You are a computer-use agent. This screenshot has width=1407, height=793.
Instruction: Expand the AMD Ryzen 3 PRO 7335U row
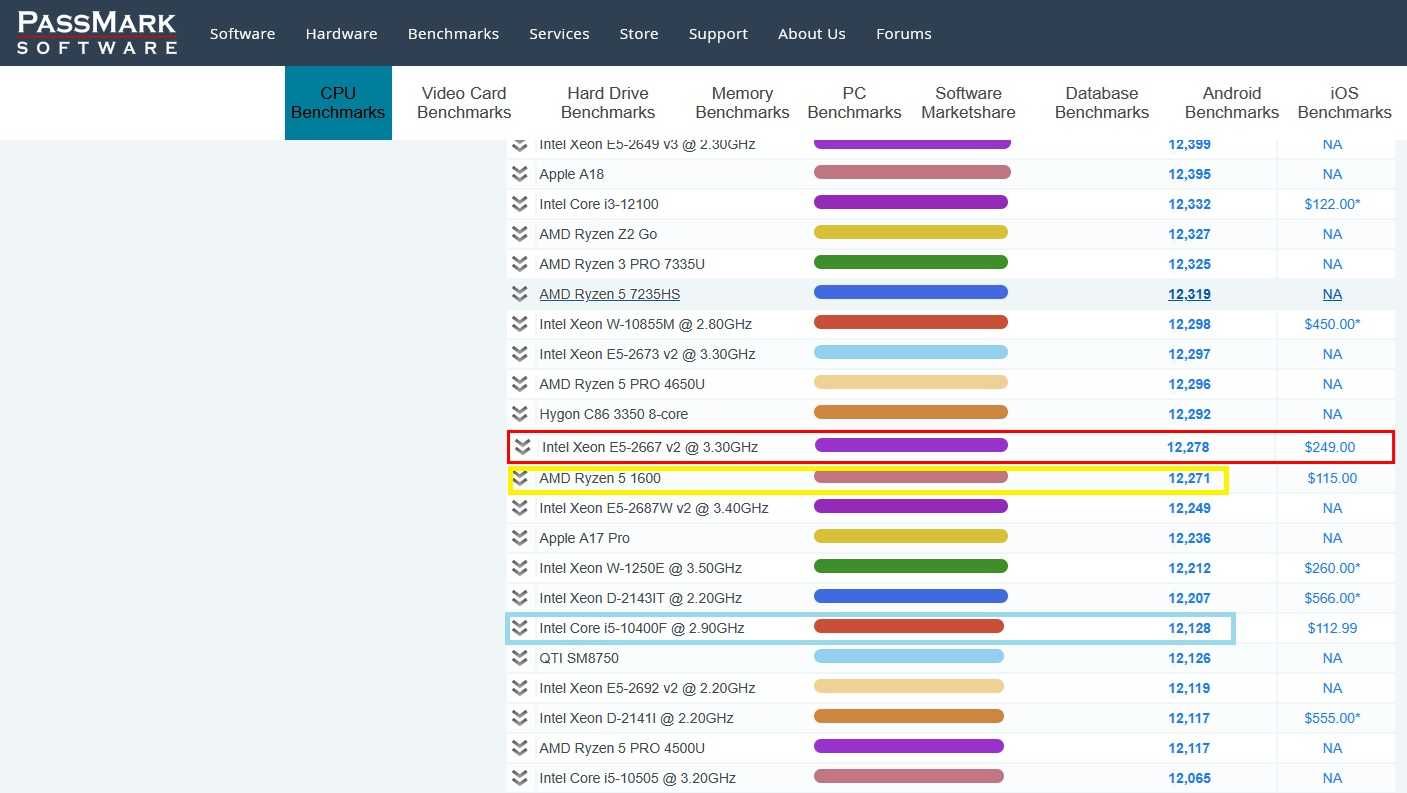coord(519,264)
